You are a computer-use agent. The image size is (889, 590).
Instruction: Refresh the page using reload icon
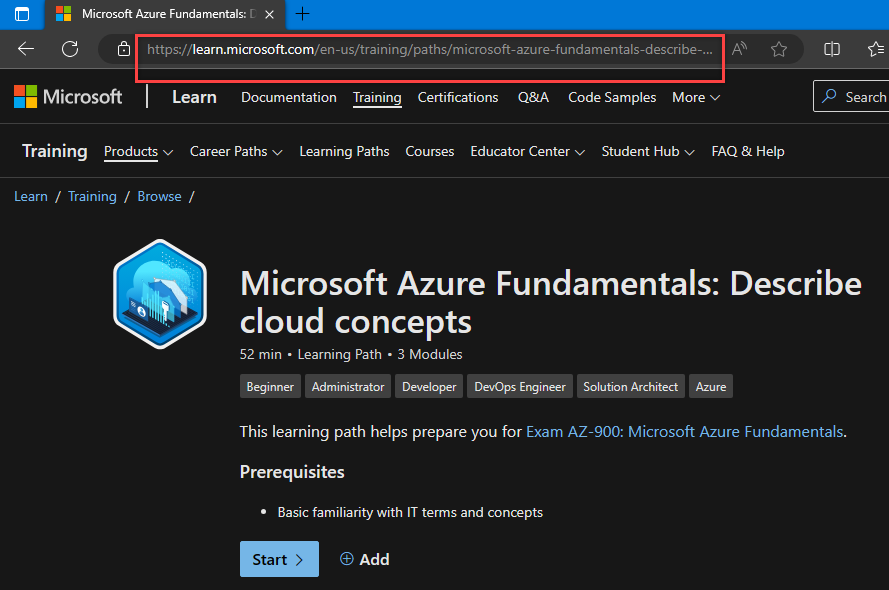point(70,49)
